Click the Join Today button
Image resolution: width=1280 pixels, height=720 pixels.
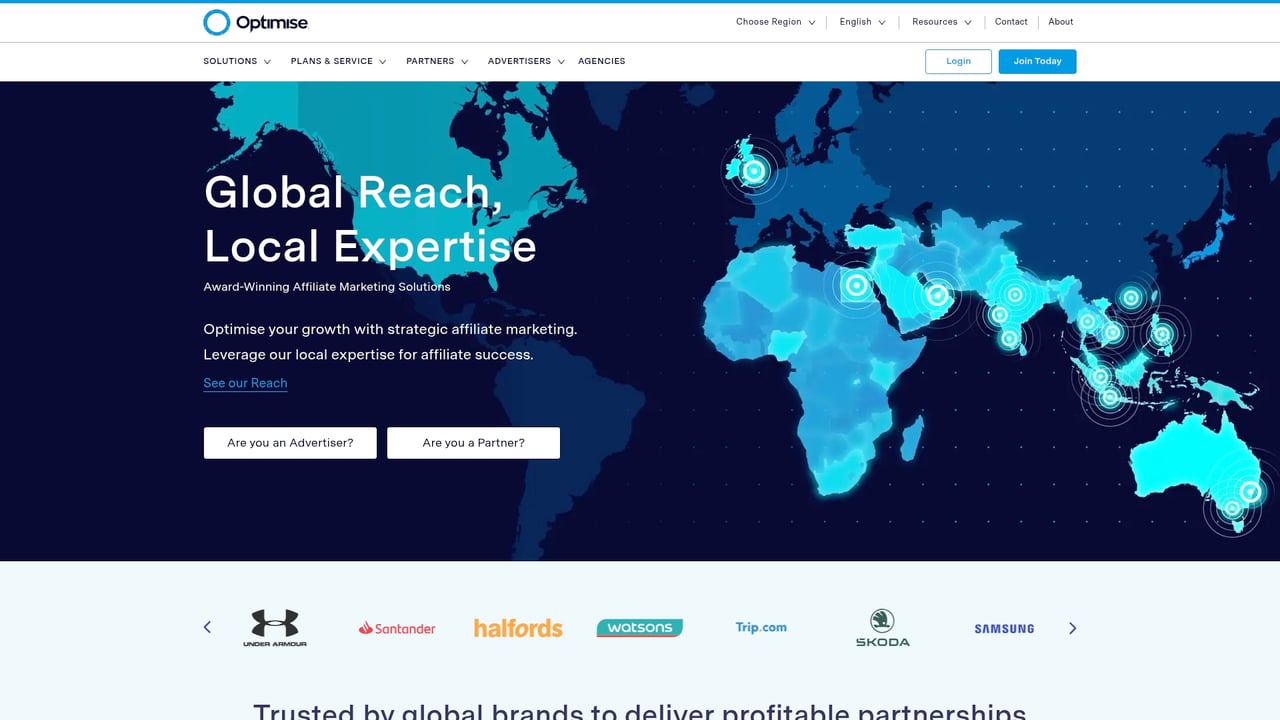1037,61
